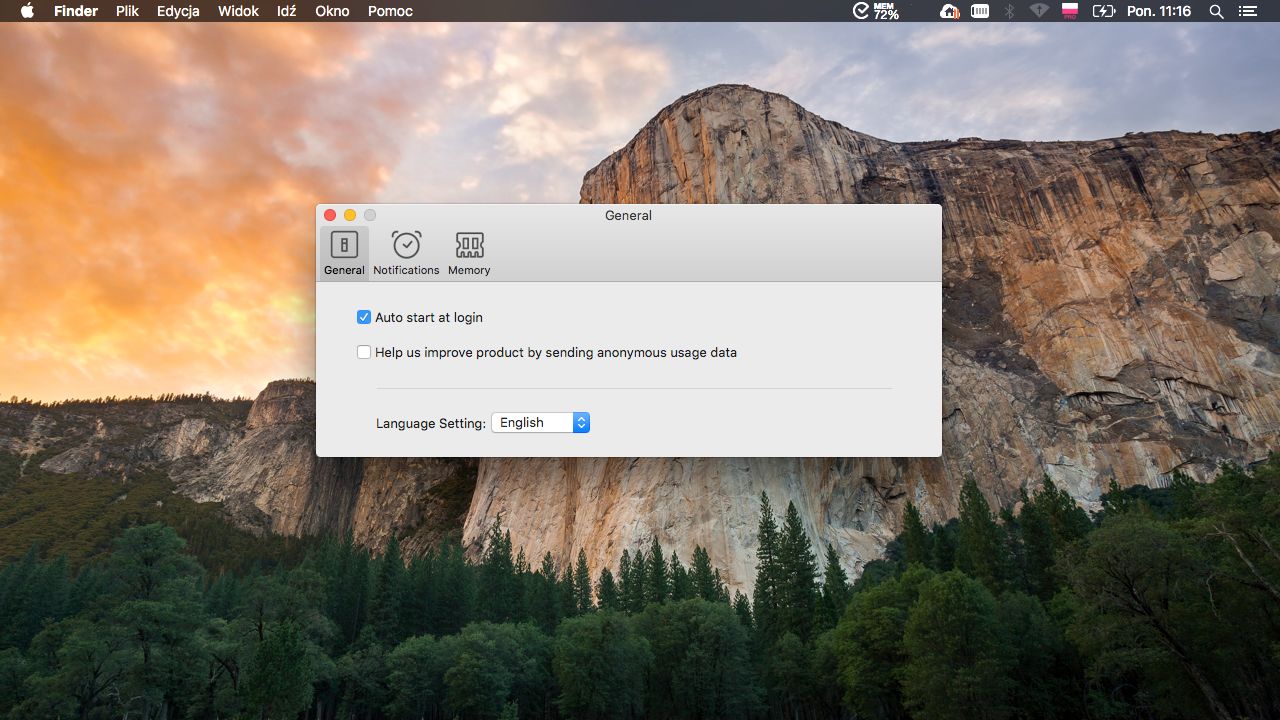Viewport: 1280px width, 720px height.
Task: Uncheck Auto start at login
Action: pyautogui.click(x=364, y=317)
